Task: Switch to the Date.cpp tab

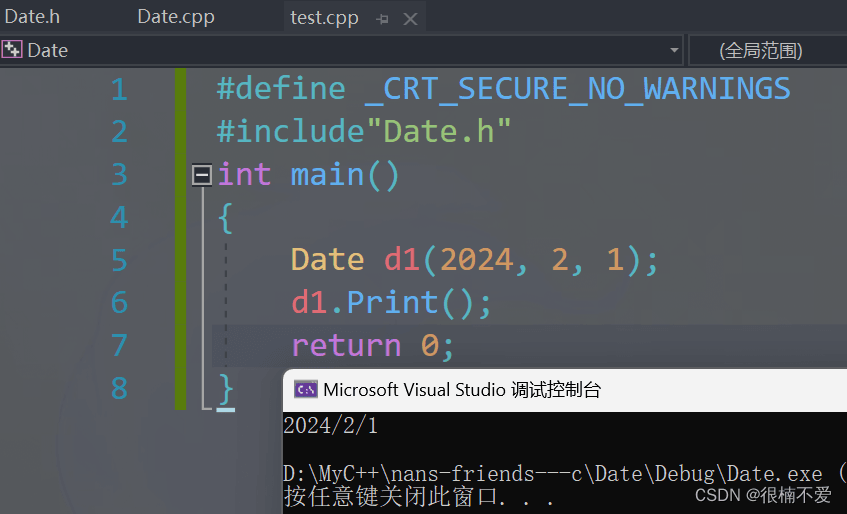Action: pos(176,17)
